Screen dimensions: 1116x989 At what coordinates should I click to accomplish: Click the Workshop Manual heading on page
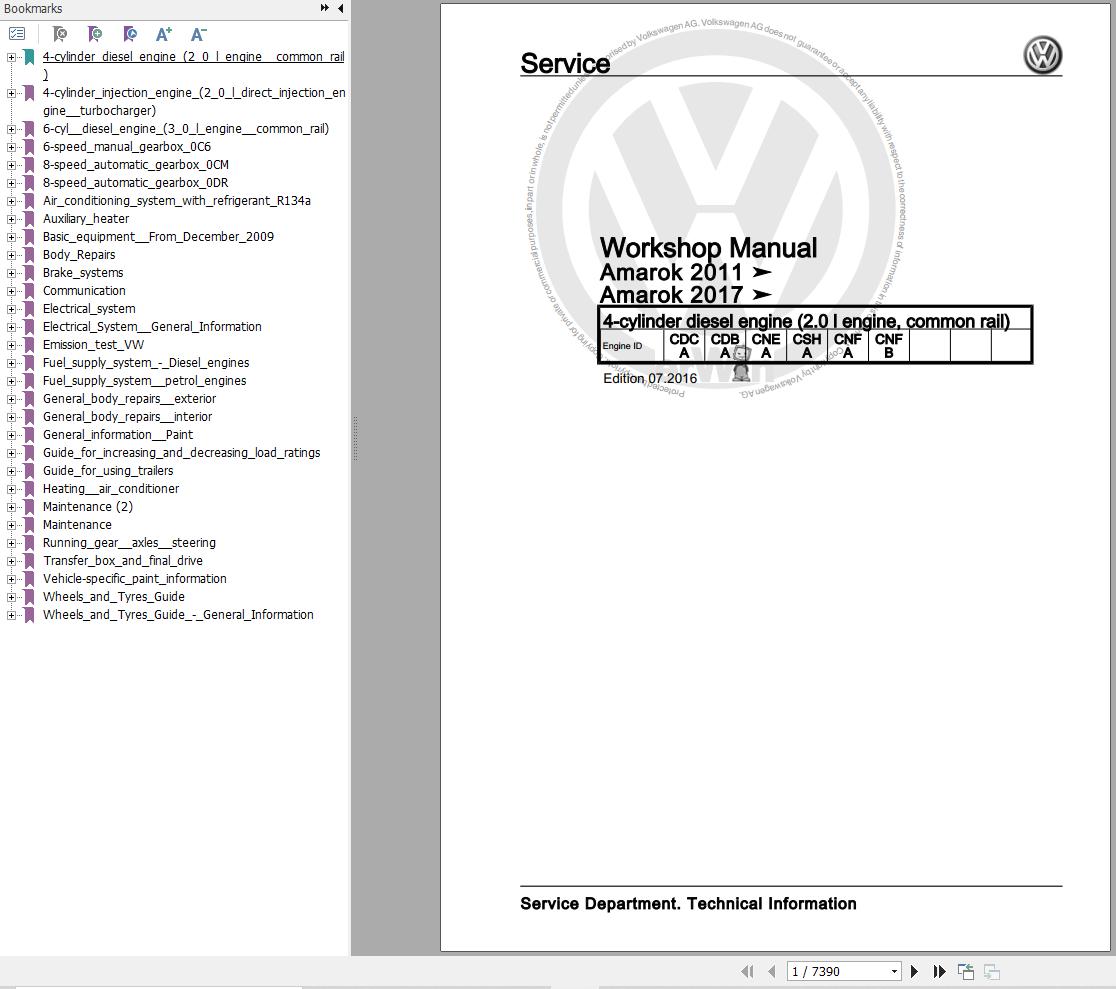[708, 248]
